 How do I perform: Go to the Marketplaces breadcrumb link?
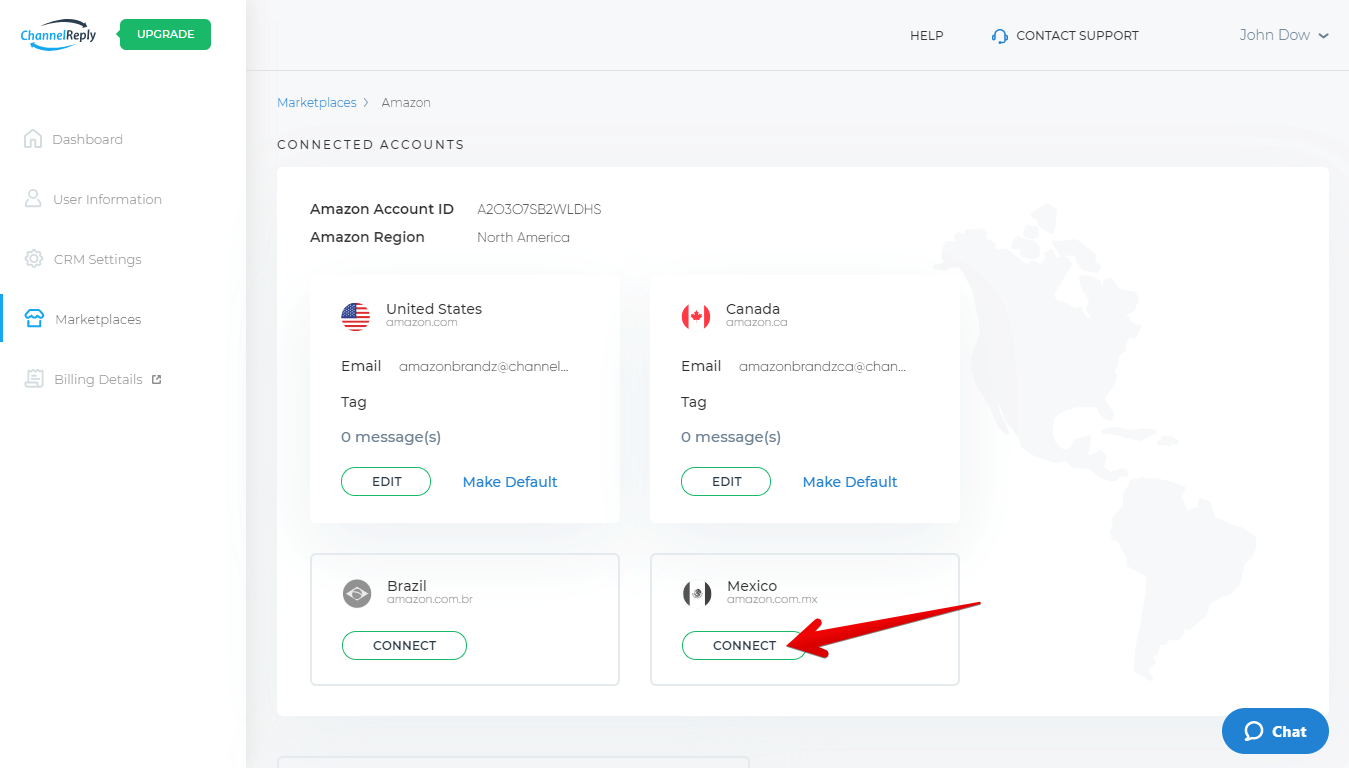click(316, 102)
